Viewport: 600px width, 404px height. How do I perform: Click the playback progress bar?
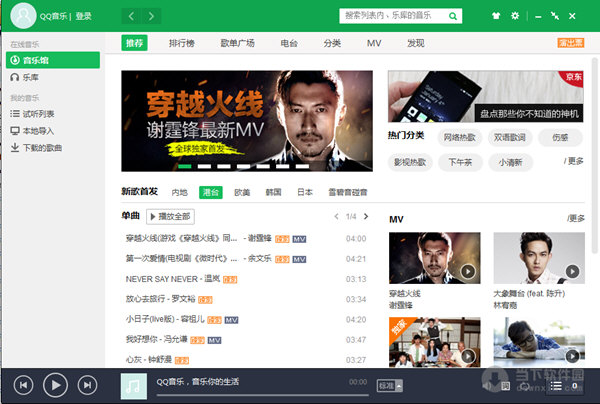(x=262, y=395)
